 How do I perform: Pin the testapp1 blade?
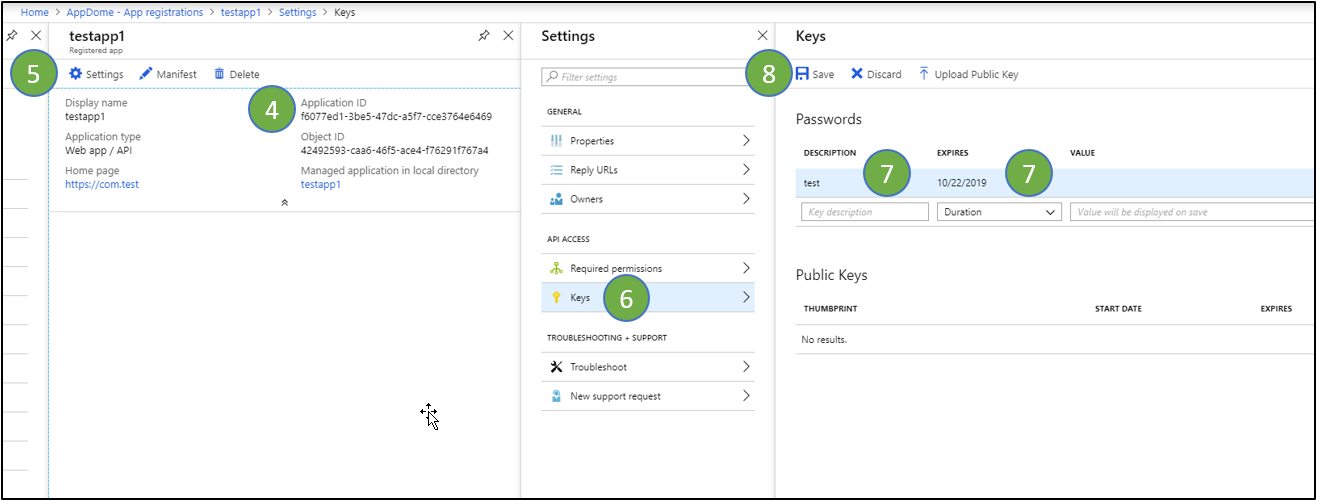[x=484, y=36]
